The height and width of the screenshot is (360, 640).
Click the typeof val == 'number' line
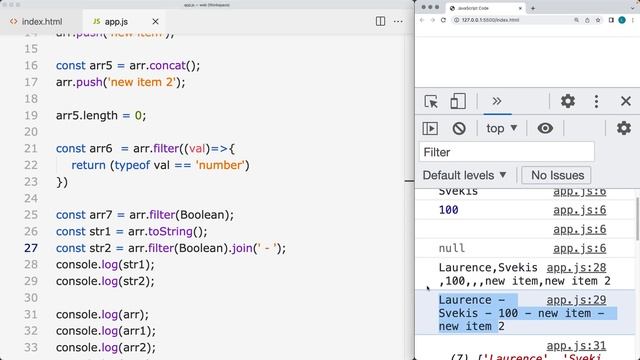pos(160,165)
